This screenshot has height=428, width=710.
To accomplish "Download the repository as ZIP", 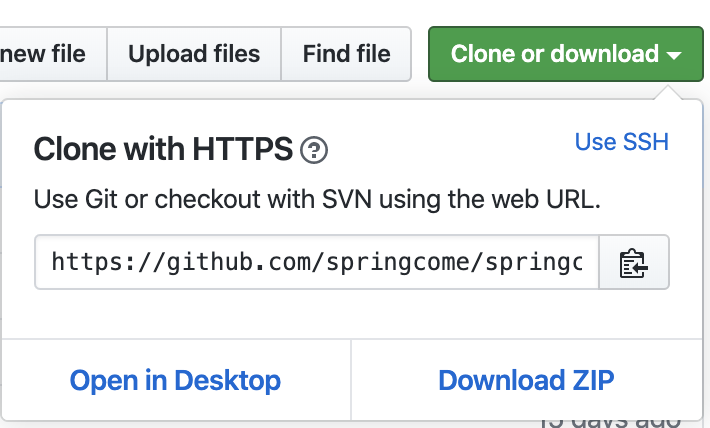I will [526, 380].
